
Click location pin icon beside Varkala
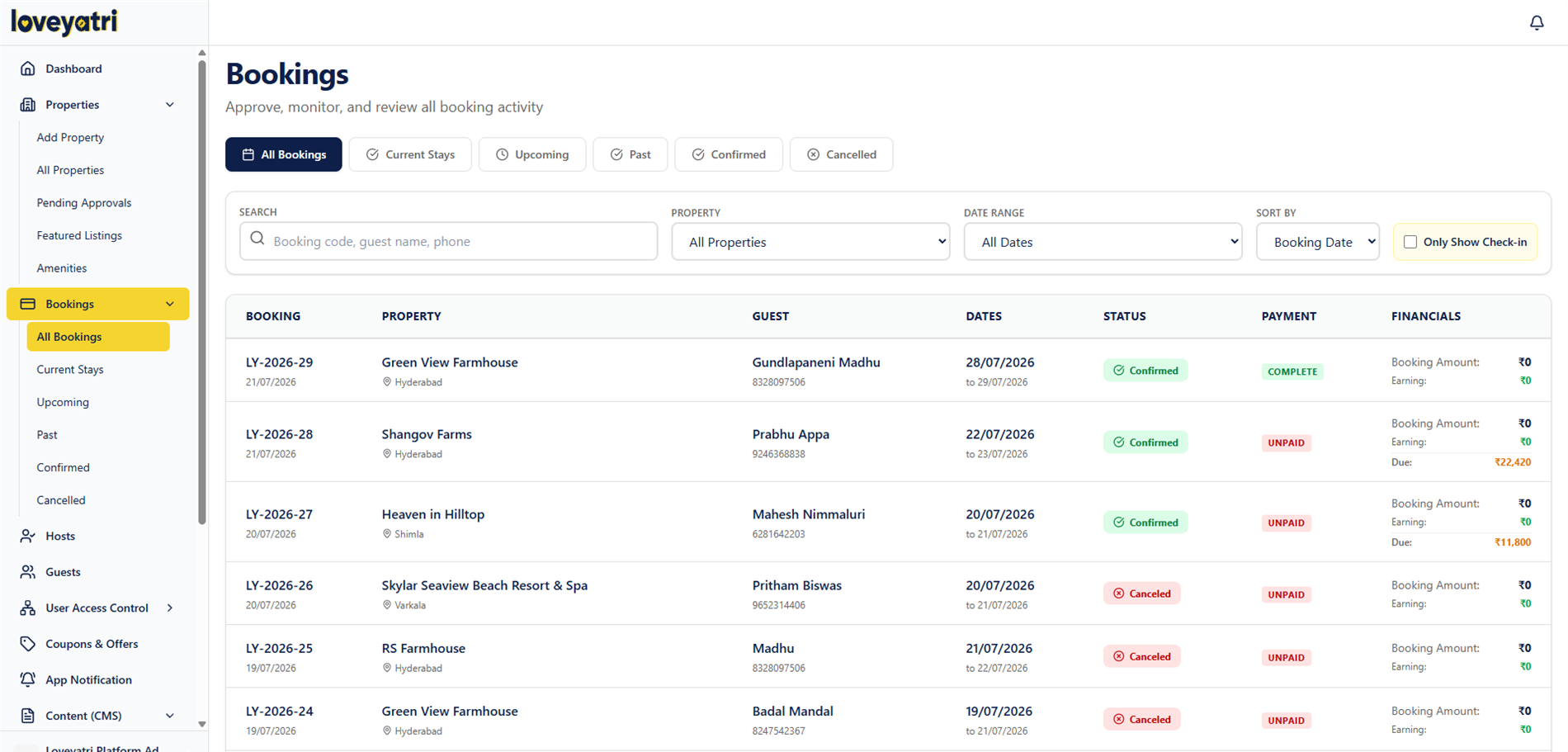pos(386,605)
